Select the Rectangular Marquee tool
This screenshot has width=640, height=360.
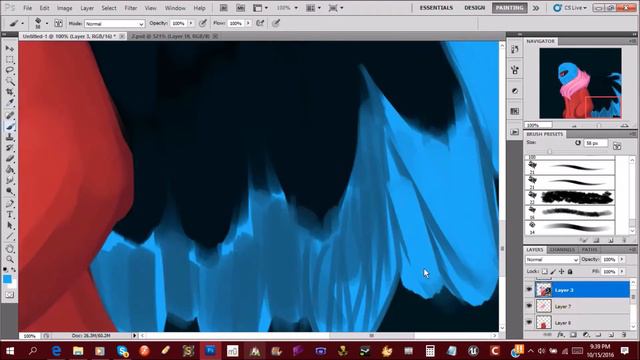pyautogui.click(x=9, y=60)
